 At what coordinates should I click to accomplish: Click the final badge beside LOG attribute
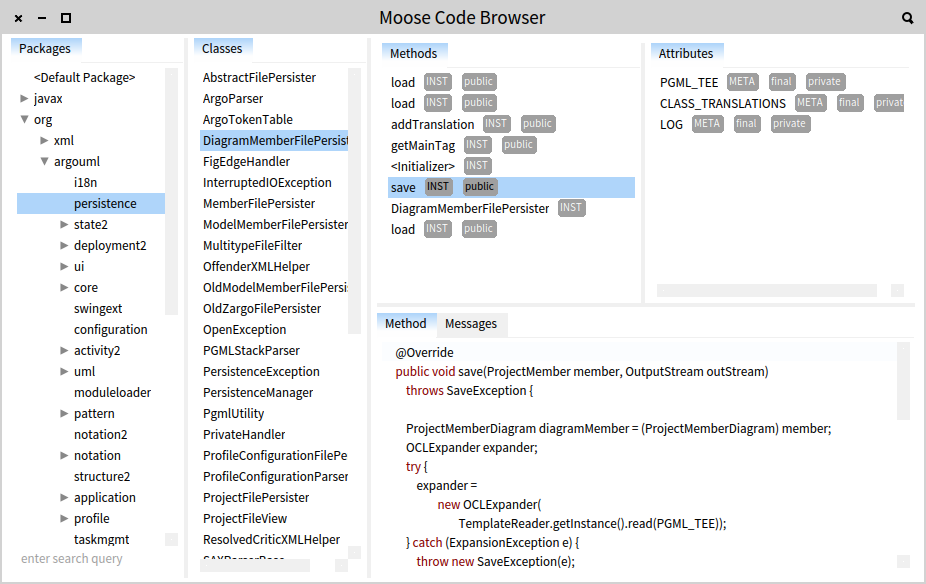click(x=746, y=124)
